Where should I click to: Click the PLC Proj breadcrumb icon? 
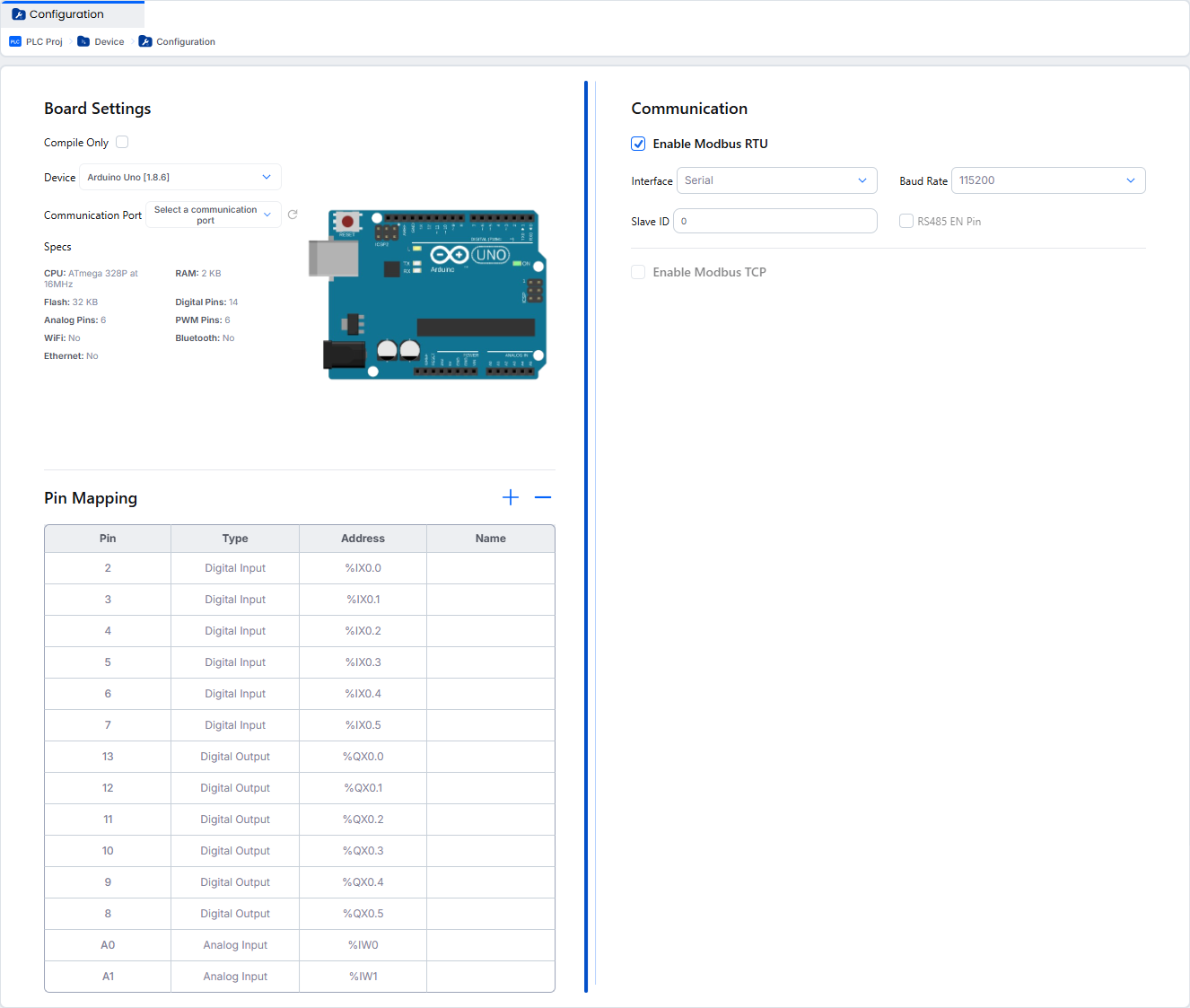[x=15, y=42]
